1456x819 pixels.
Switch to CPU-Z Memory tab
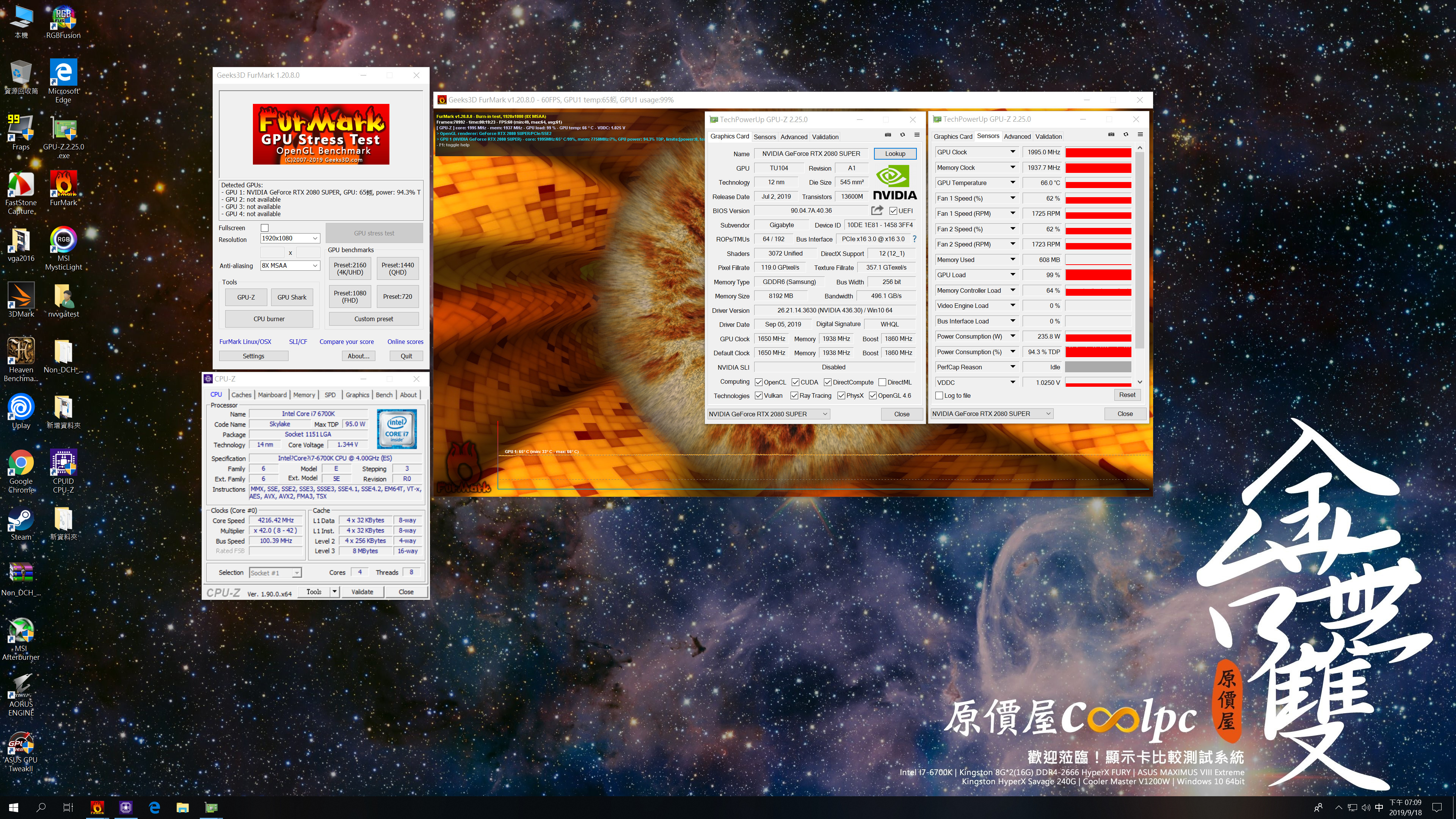(304, 395)
